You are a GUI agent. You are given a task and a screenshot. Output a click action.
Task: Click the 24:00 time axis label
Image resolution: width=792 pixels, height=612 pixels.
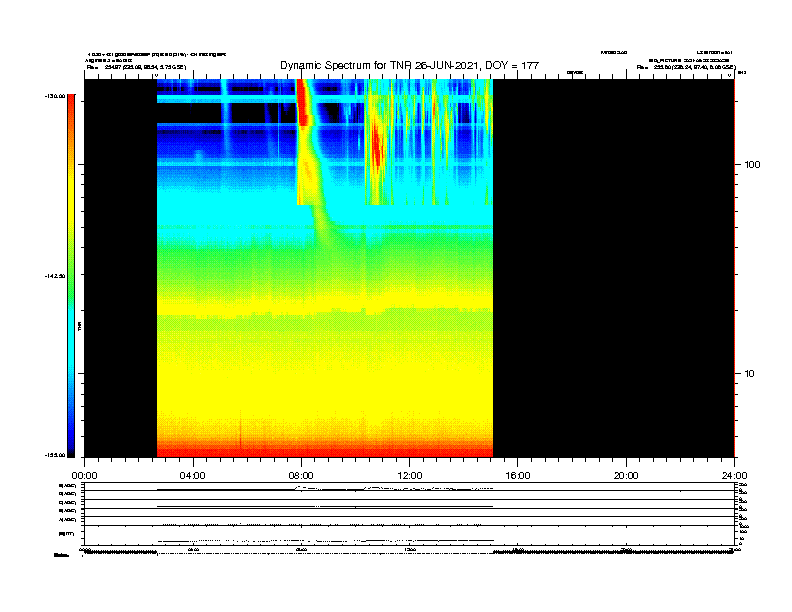[x=734, y=476]
